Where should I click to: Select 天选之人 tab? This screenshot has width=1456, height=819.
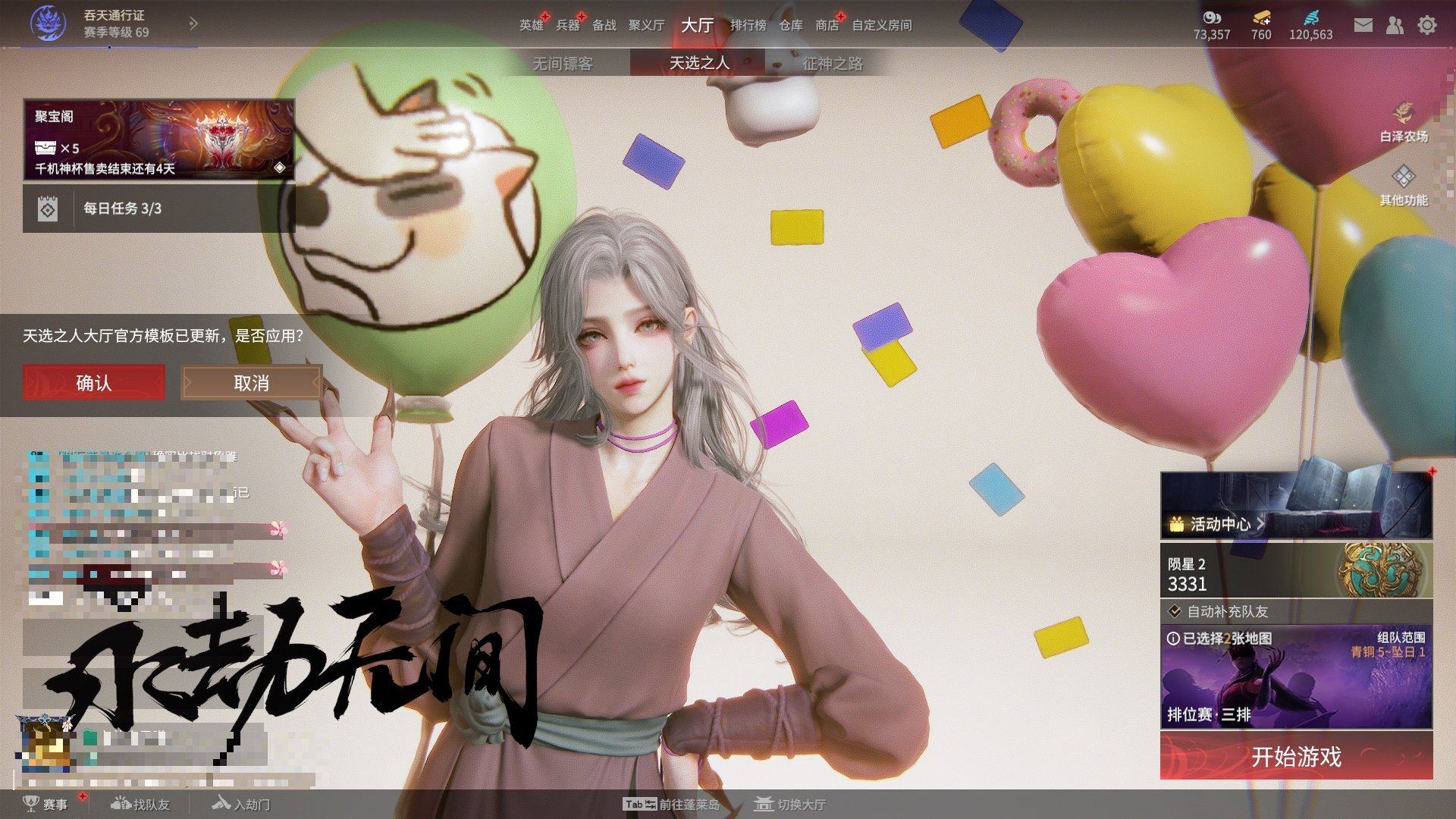pyautogui.click(x=698, y=63)
